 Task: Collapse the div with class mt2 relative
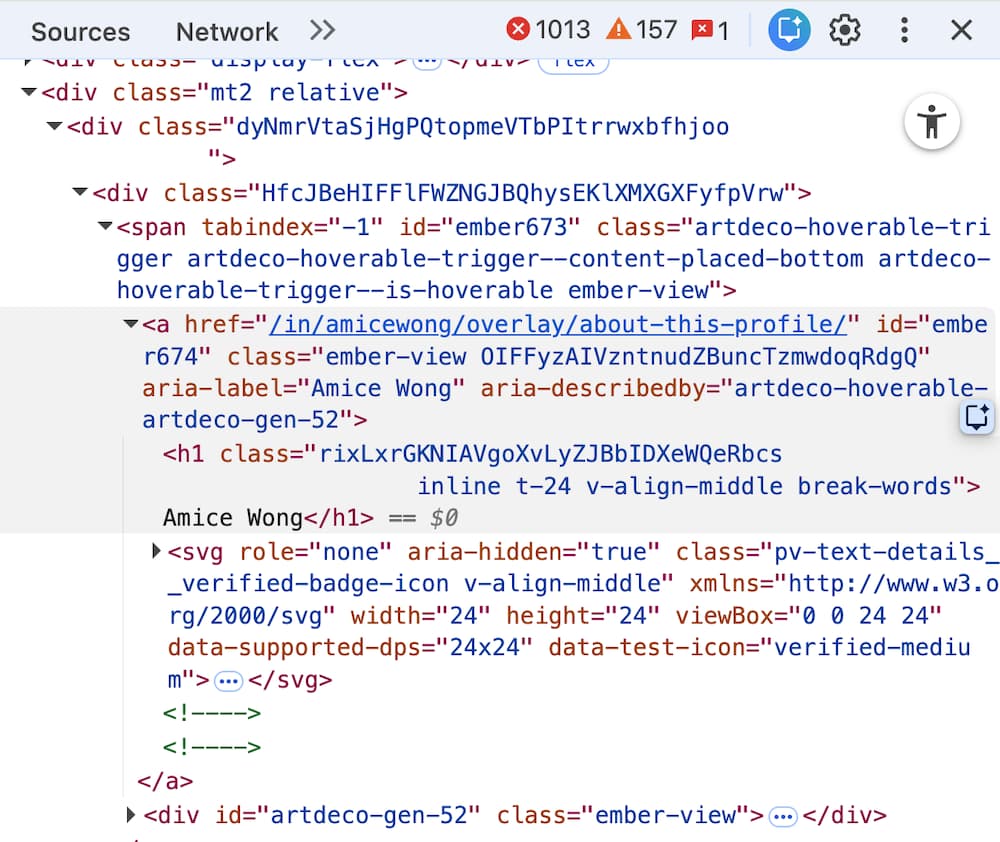tap(29, 93)
